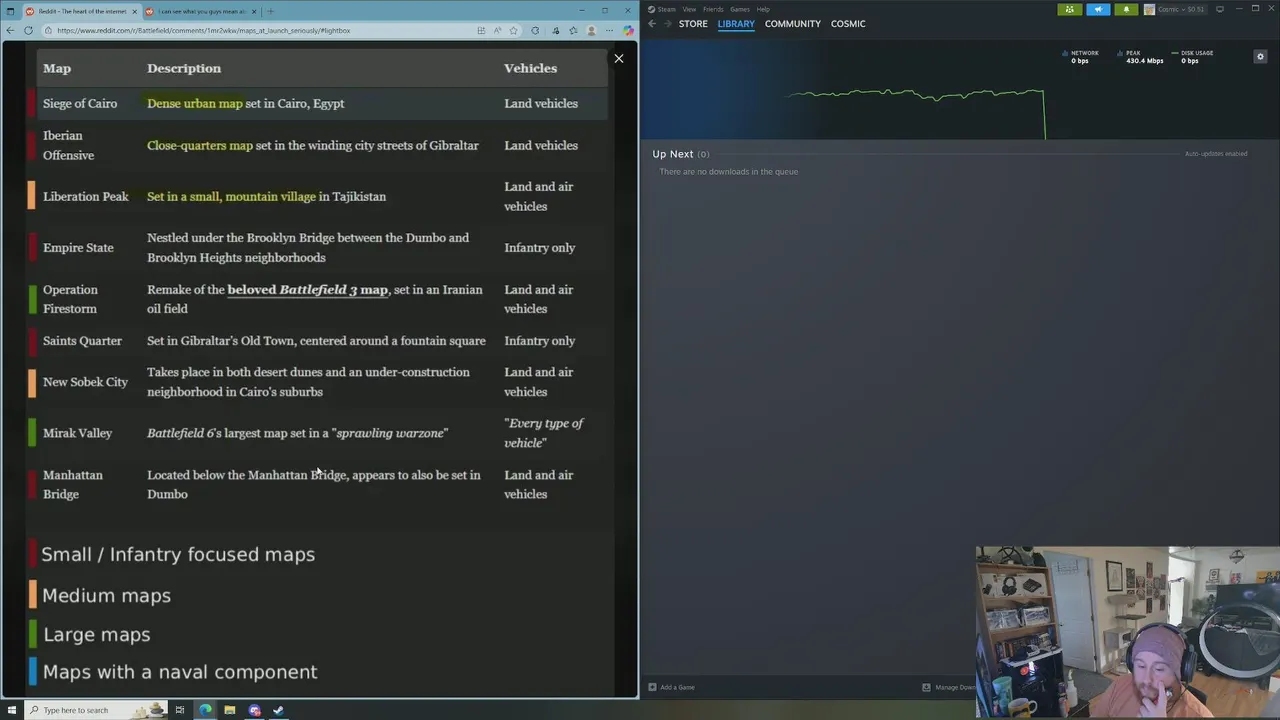Click taskbar 'Type here to search' box

(x=95, y=710)
